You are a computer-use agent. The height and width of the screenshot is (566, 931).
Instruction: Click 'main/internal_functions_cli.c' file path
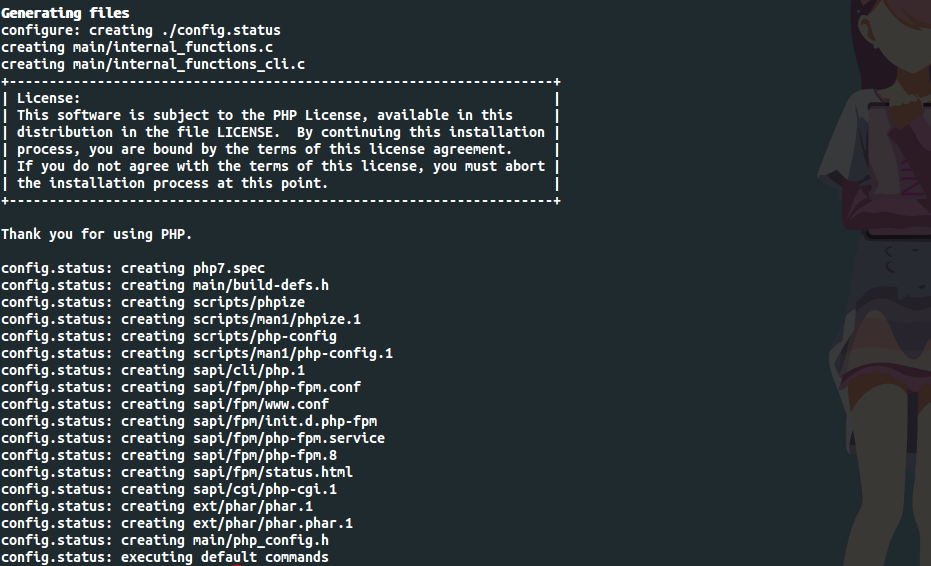pos(189,64)
